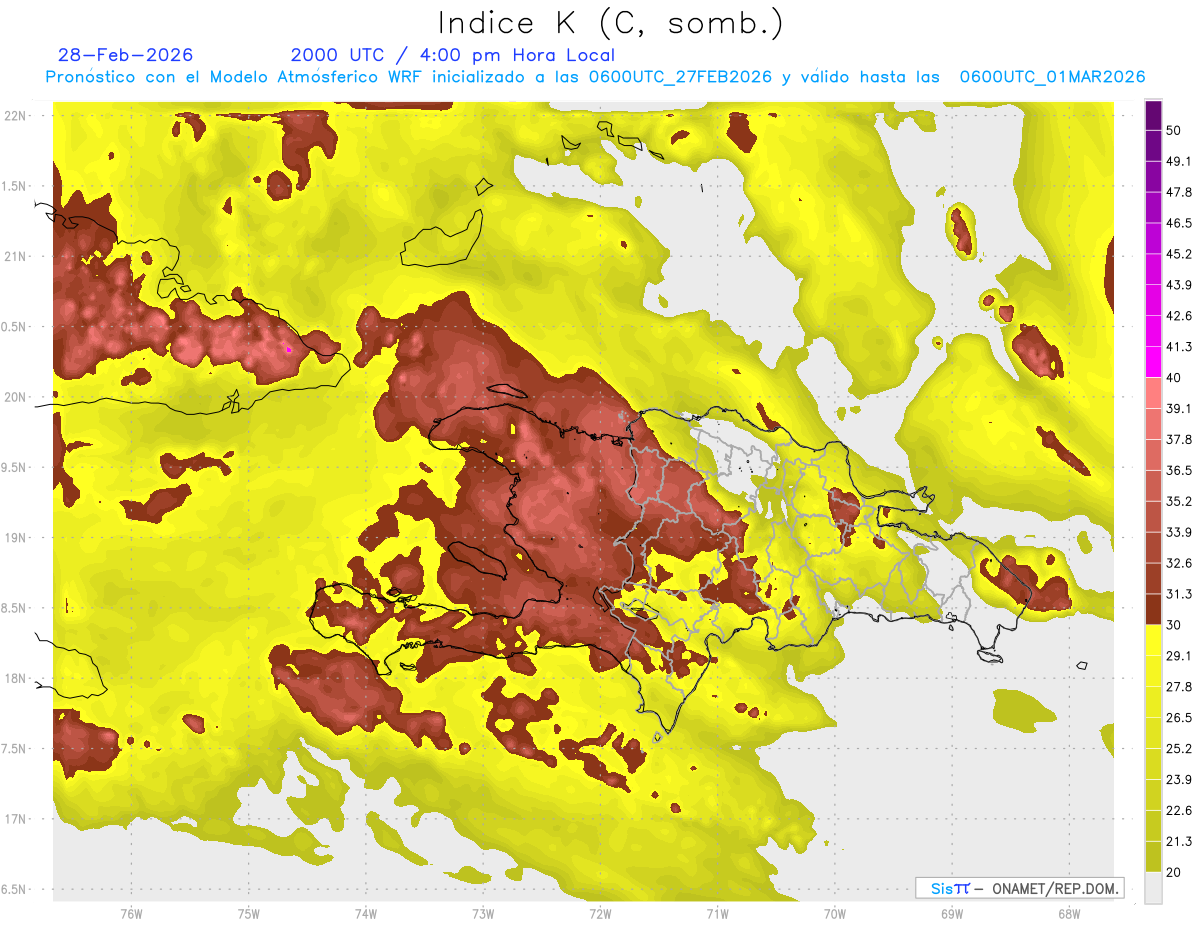Click the magenta legend swatch between 40 and 41.3
1200x927 pixels.
pyautogui.click(x=1153, y=361)
